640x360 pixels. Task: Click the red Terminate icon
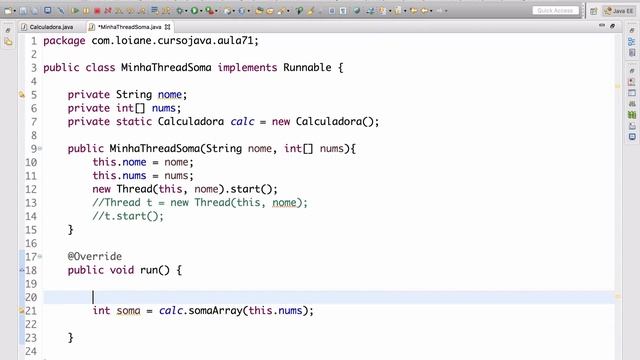(97, 11)
